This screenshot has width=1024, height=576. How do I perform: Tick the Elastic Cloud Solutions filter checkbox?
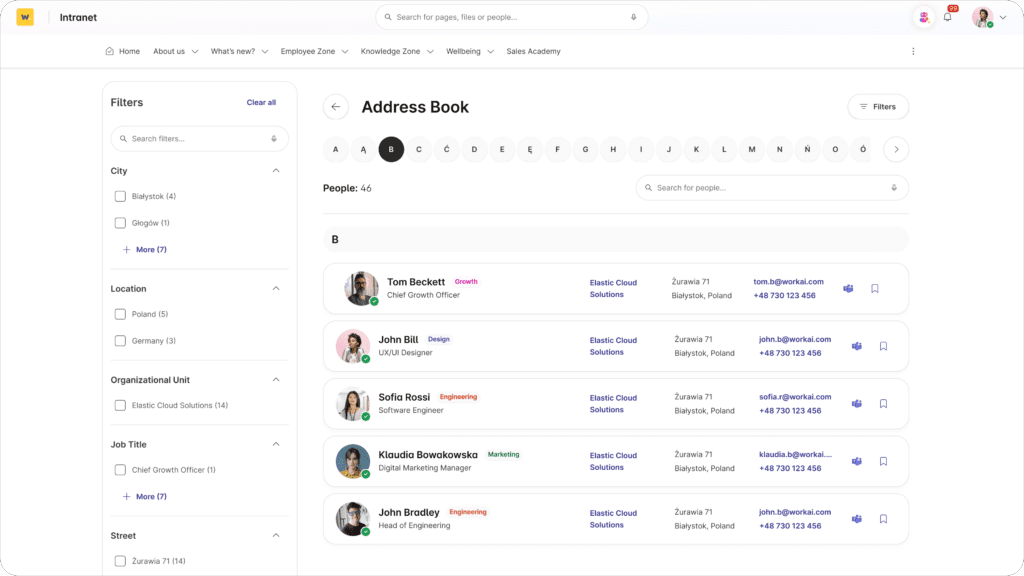click(x=120, y=405)
